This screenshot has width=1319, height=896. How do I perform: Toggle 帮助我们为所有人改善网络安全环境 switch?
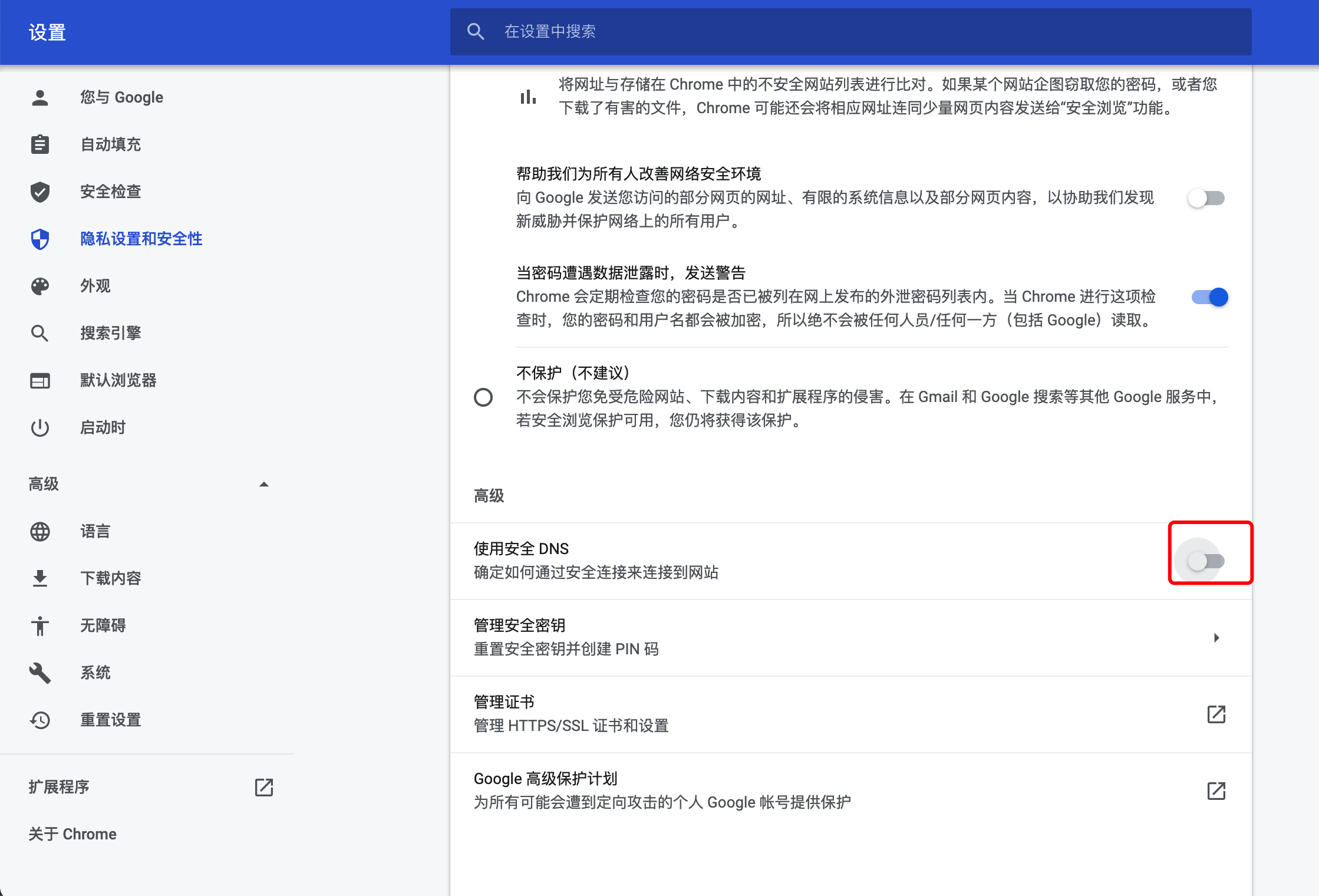1206,198
